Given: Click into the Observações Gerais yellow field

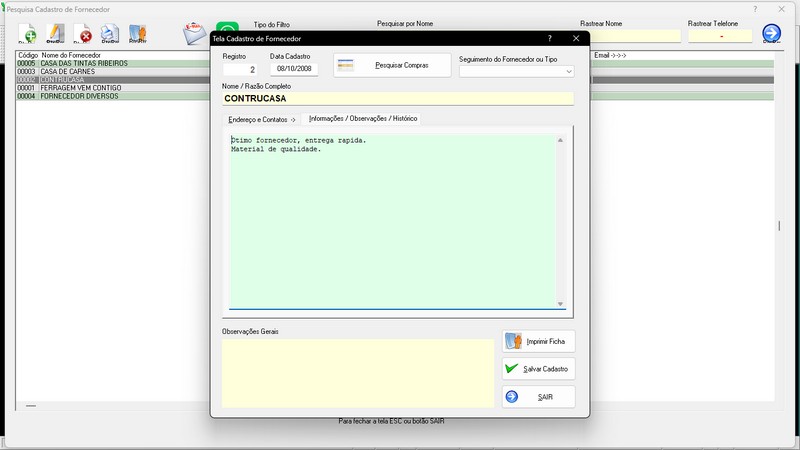Looking at the screenshot, I should (358, 373).
